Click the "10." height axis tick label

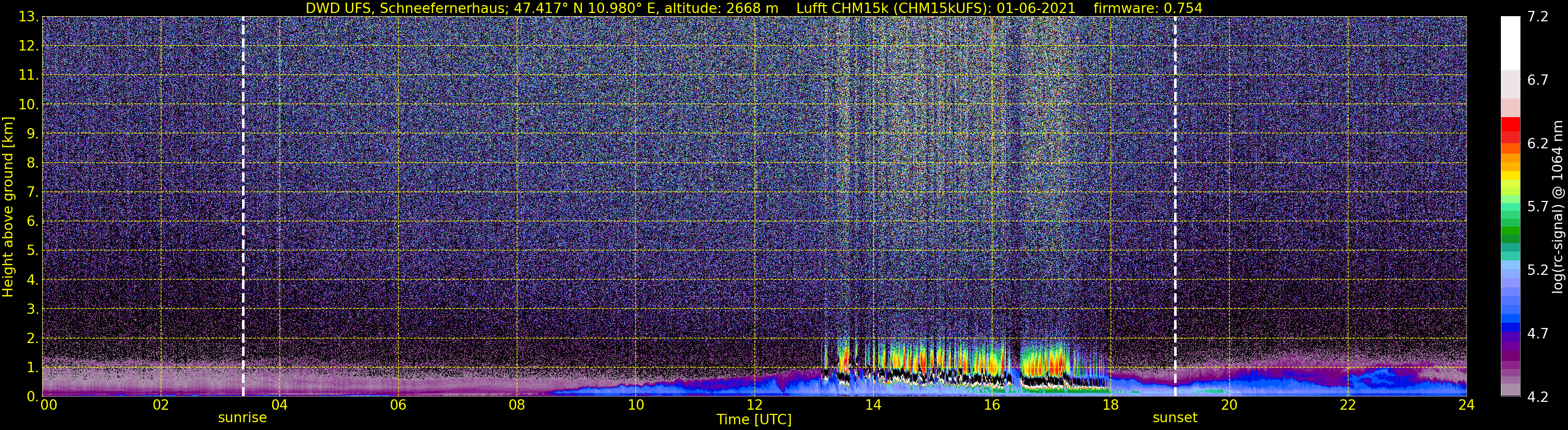[29, 105]
